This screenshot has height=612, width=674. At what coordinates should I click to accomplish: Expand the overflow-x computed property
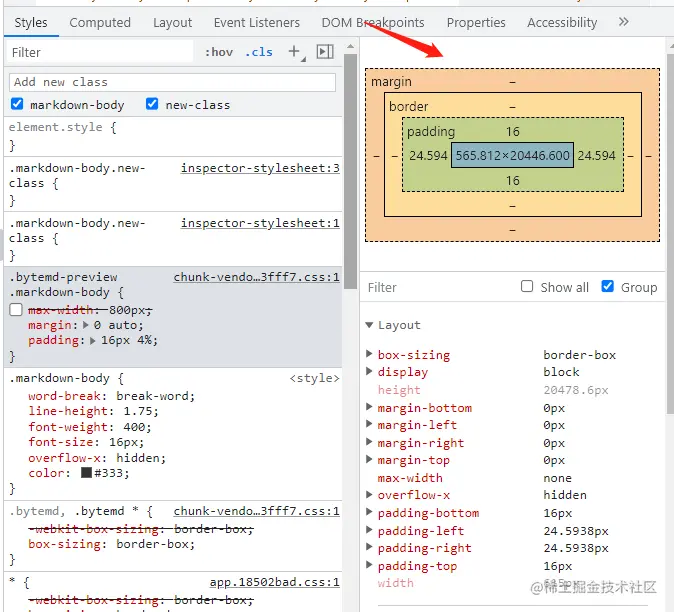[x=369, y=494]
